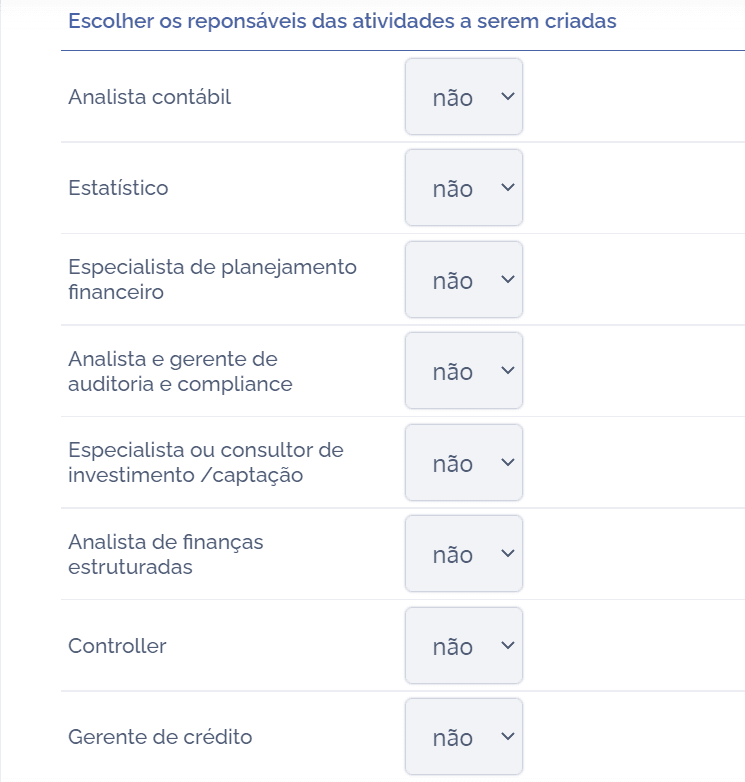The width and height of the screenshot is (745, 782).
Task: Click the Analista contábil label
Action: 149,97
